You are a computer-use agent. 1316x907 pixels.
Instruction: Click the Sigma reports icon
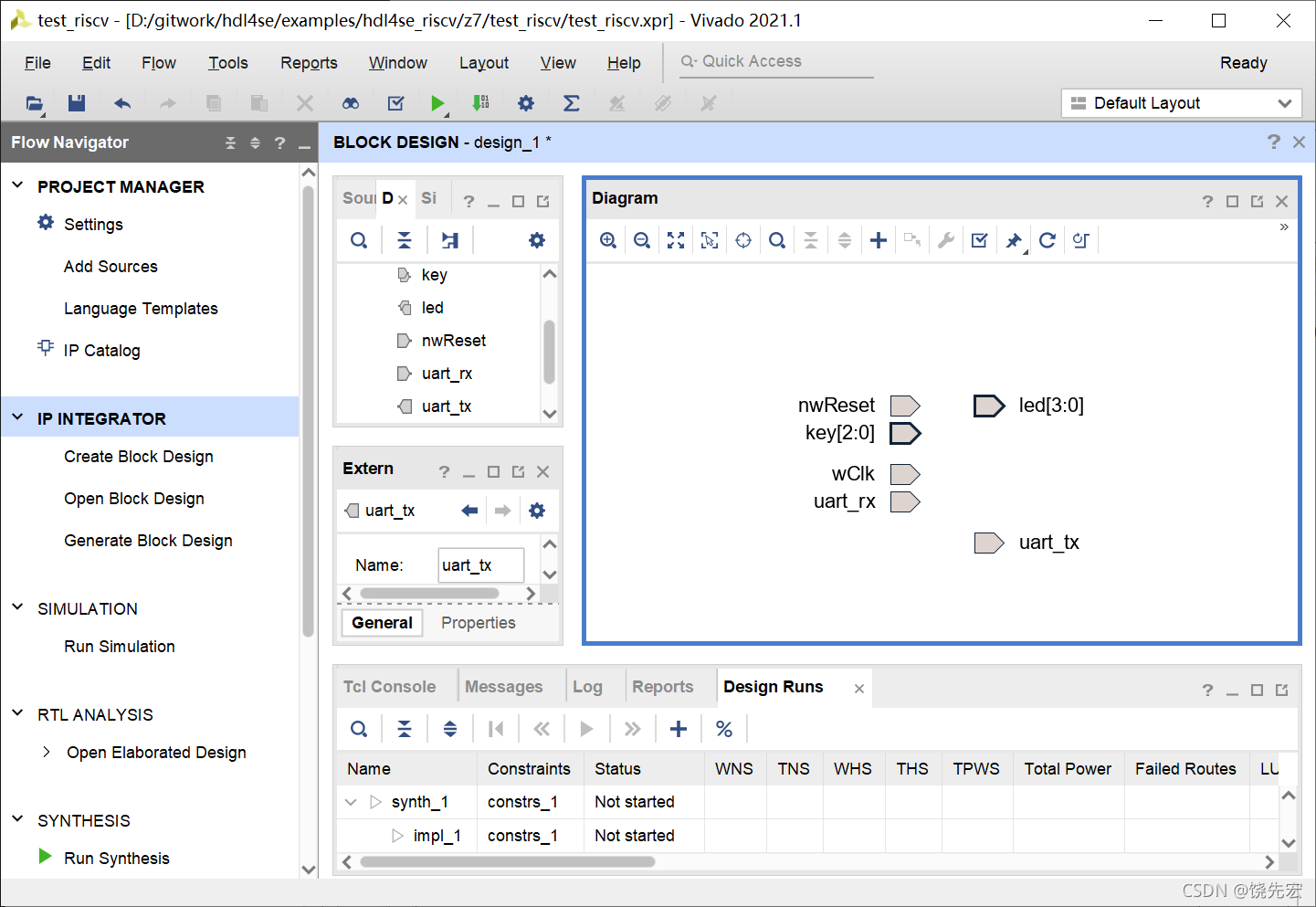click(572, 103)
